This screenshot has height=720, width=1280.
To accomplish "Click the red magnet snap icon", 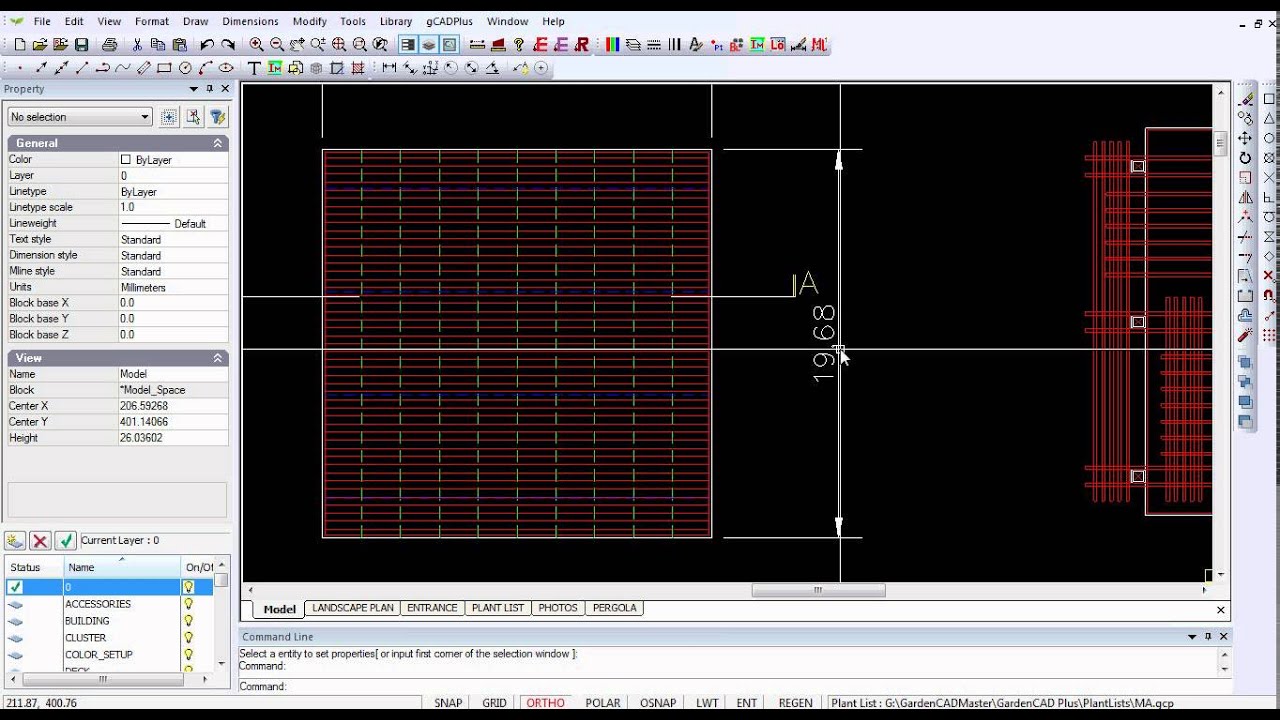I will (1269, 295).
